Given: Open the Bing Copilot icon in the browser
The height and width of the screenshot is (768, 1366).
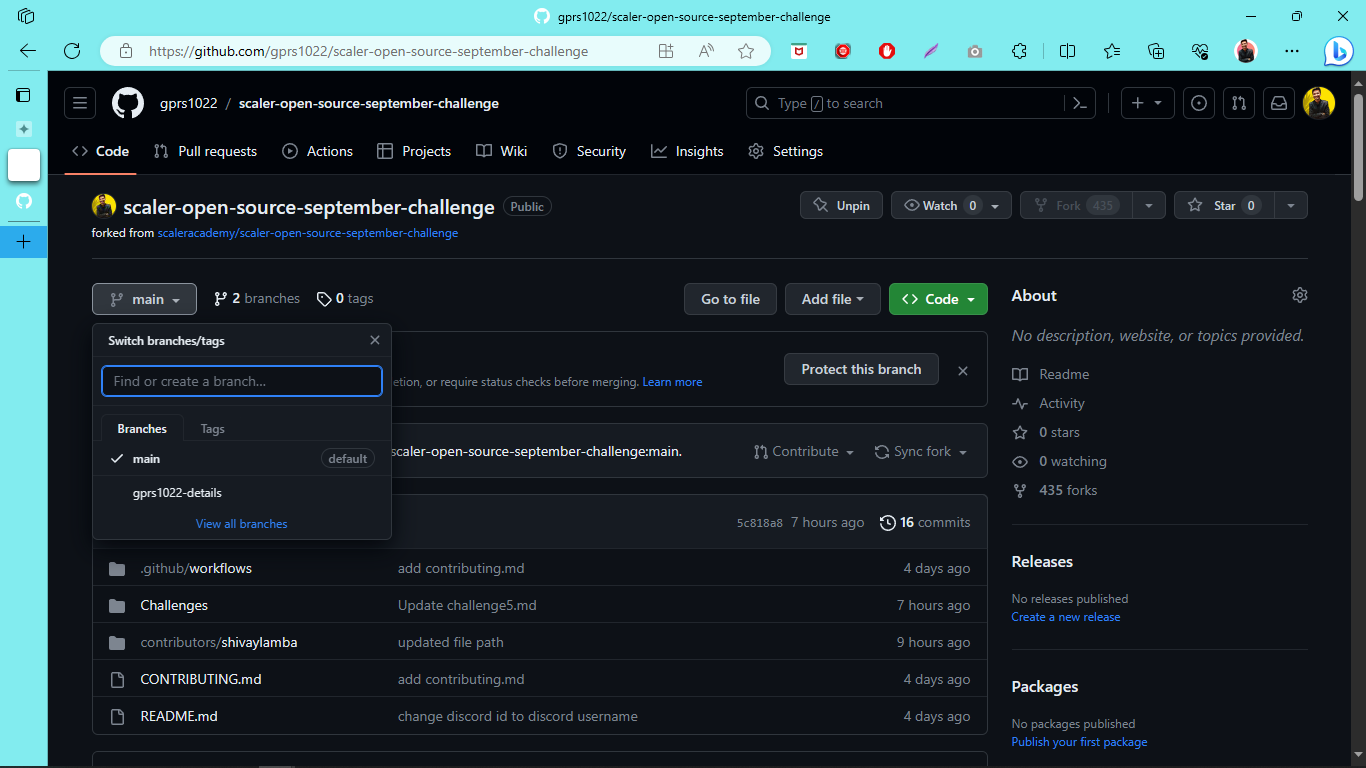Looking at the screenshot, I should click(x=1338, y=51).
